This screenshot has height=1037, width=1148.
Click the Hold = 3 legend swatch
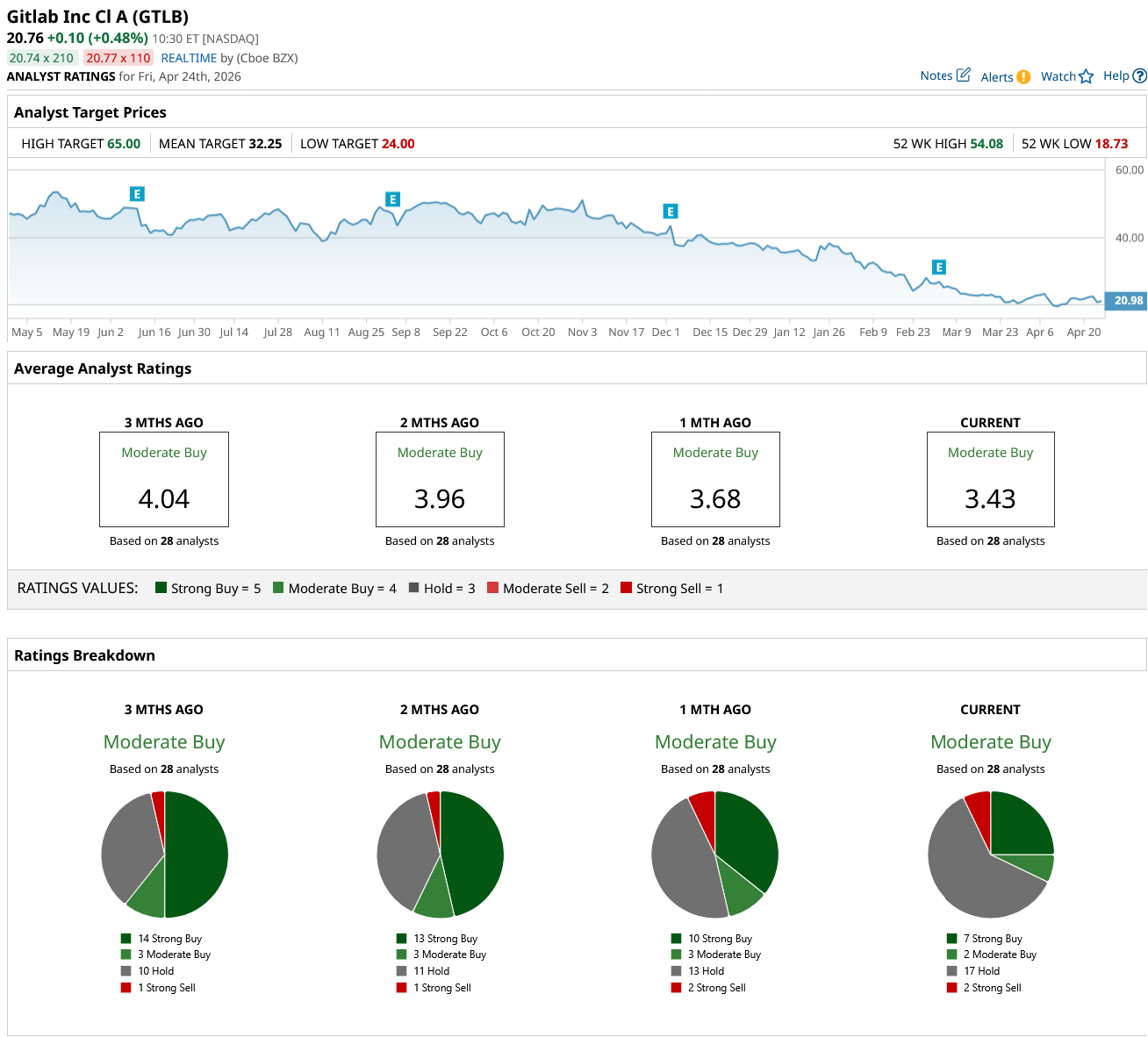tap(413, 588)
